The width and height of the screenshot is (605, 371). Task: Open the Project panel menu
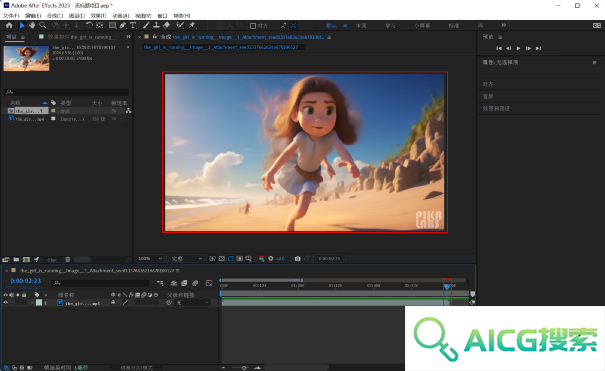23,37
